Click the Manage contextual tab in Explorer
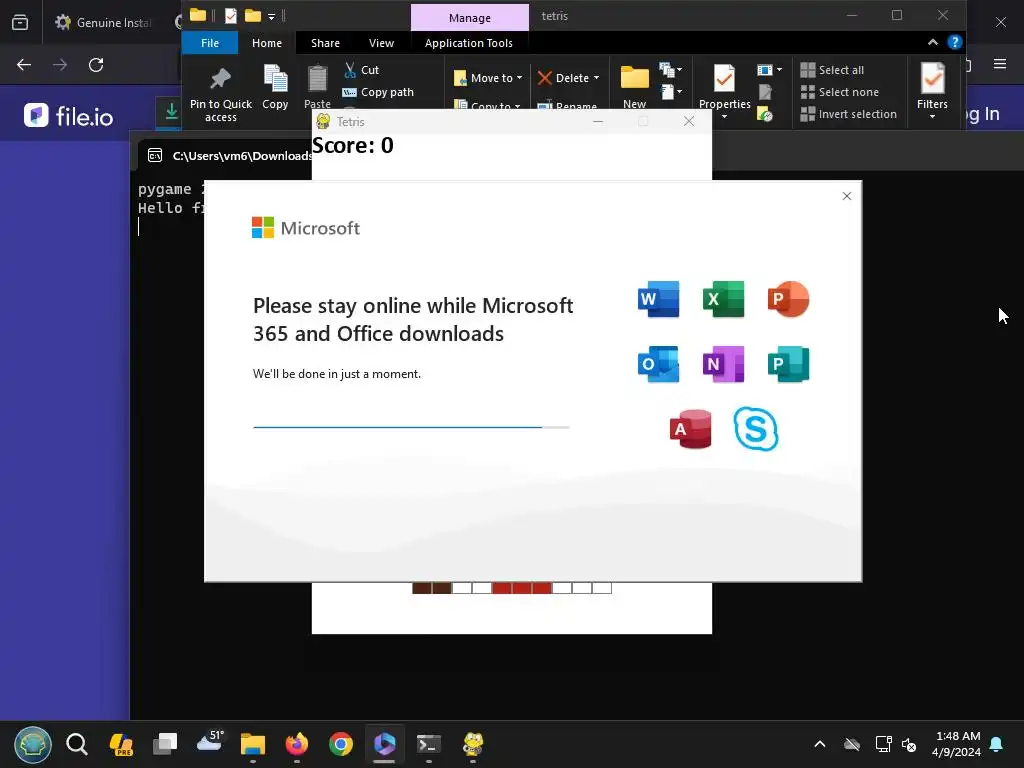Image resolution: width=1024 pixels, height=768 pixels. [470, 18]
